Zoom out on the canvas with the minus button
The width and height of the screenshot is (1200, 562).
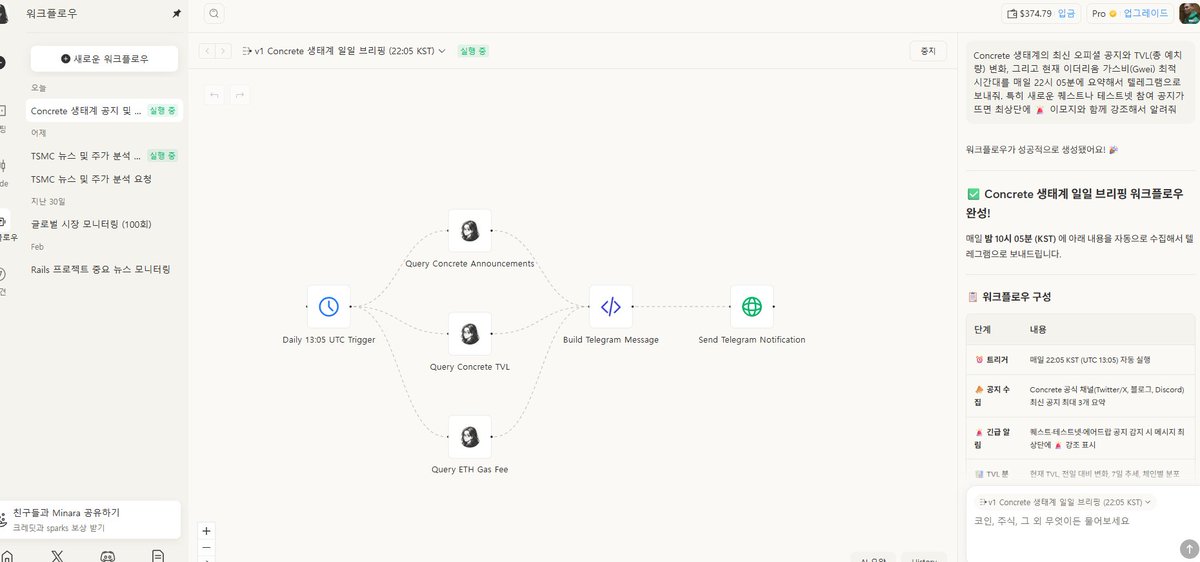point(207,547)
